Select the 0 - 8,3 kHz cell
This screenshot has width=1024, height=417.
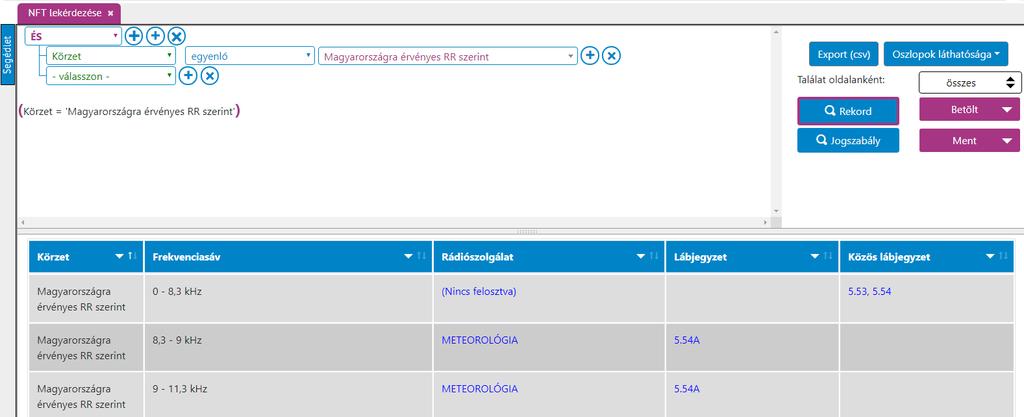pyautogui.click(x=288, y=298)
